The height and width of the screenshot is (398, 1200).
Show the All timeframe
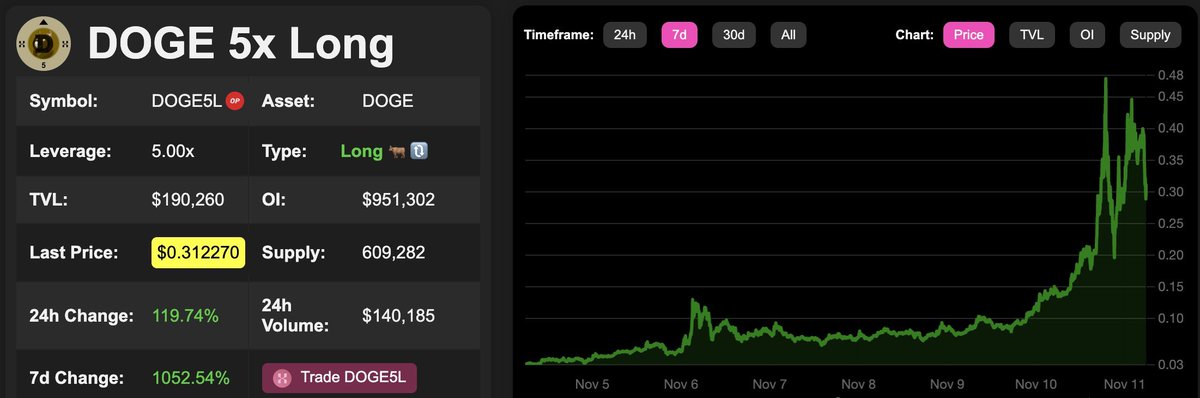point(788,35)
